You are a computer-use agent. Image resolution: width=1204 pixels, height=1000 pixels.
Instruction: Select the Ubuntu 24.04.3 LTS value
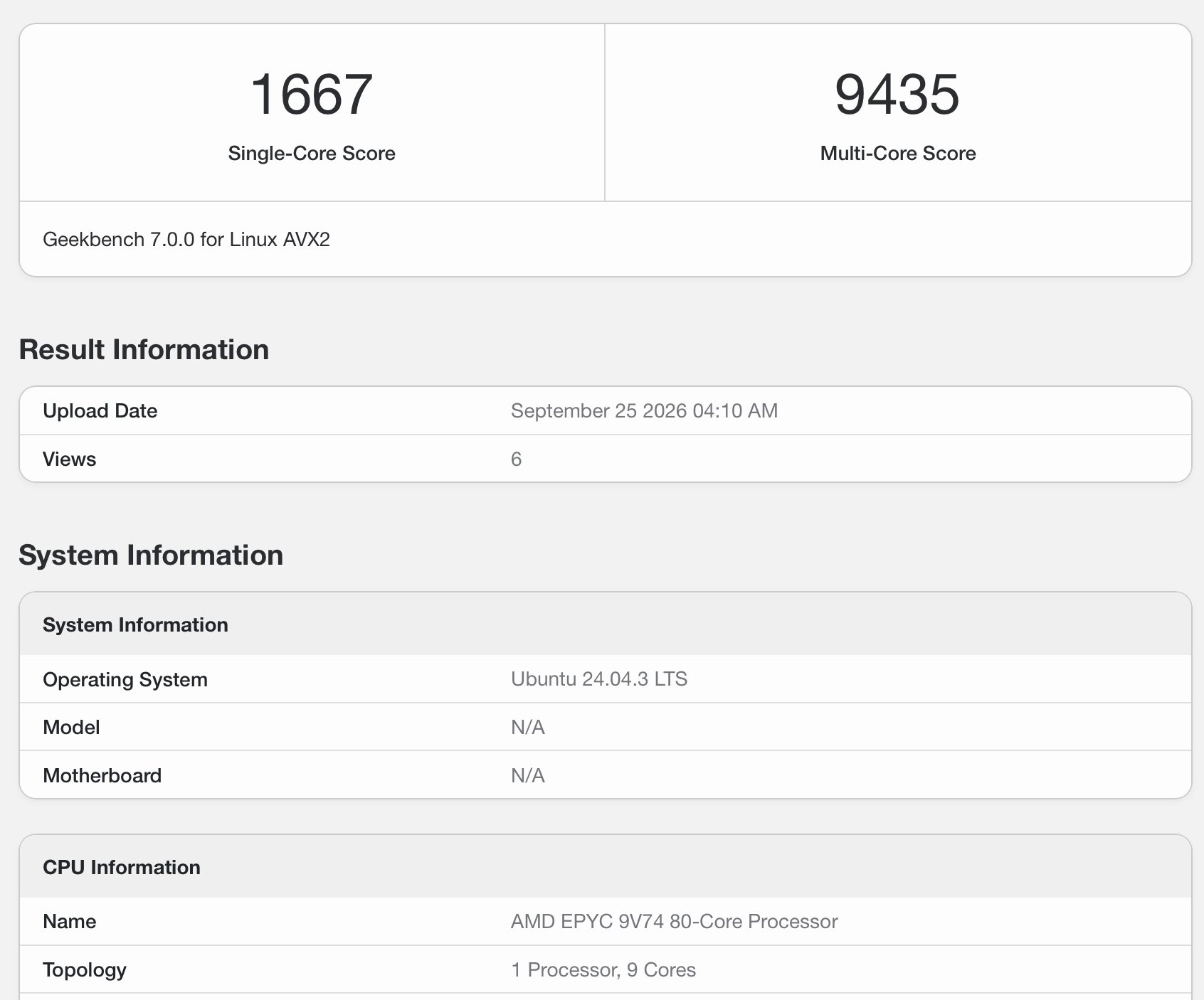pos(599,679)
